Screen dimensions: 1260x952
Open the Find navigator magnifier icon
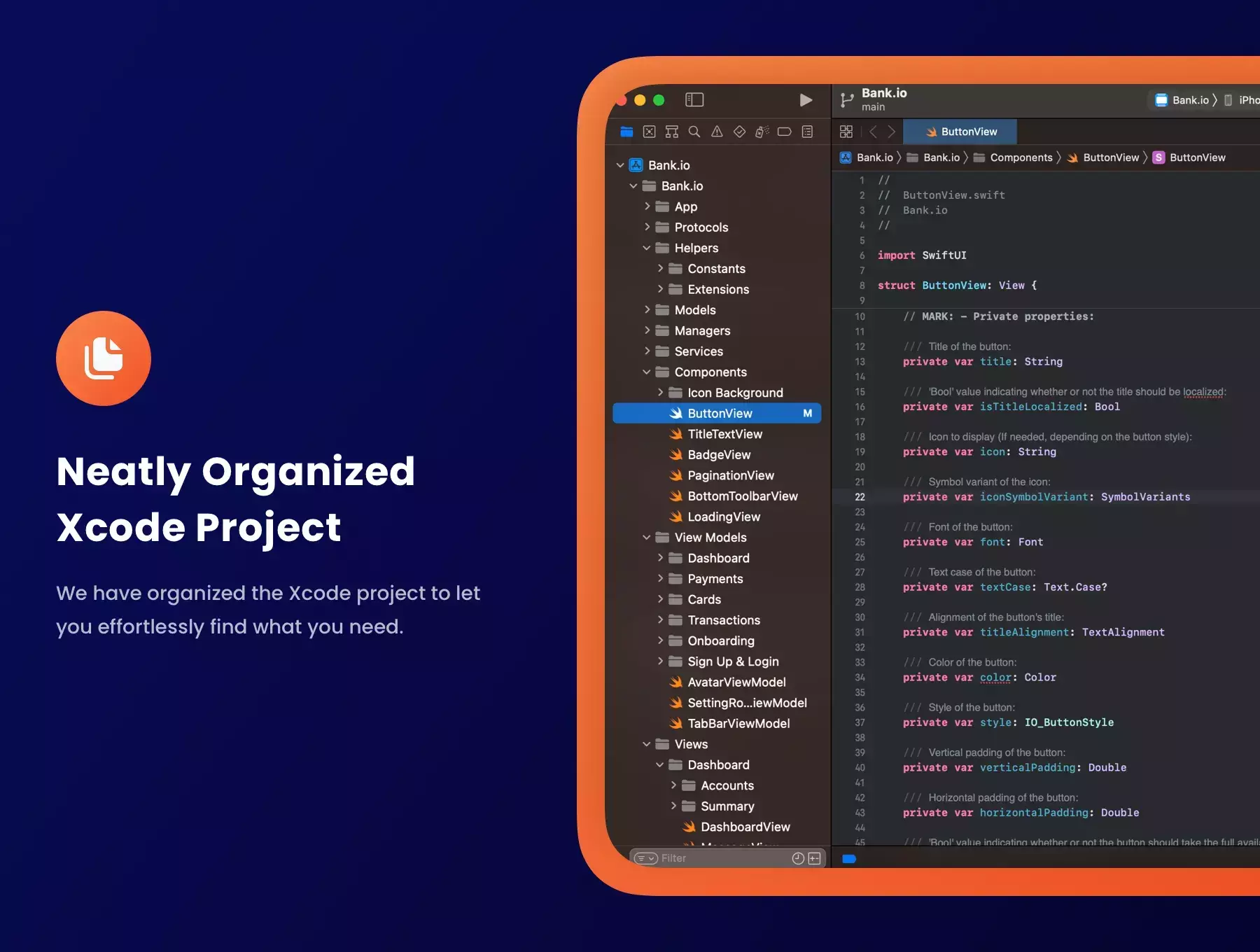[694, 132]
